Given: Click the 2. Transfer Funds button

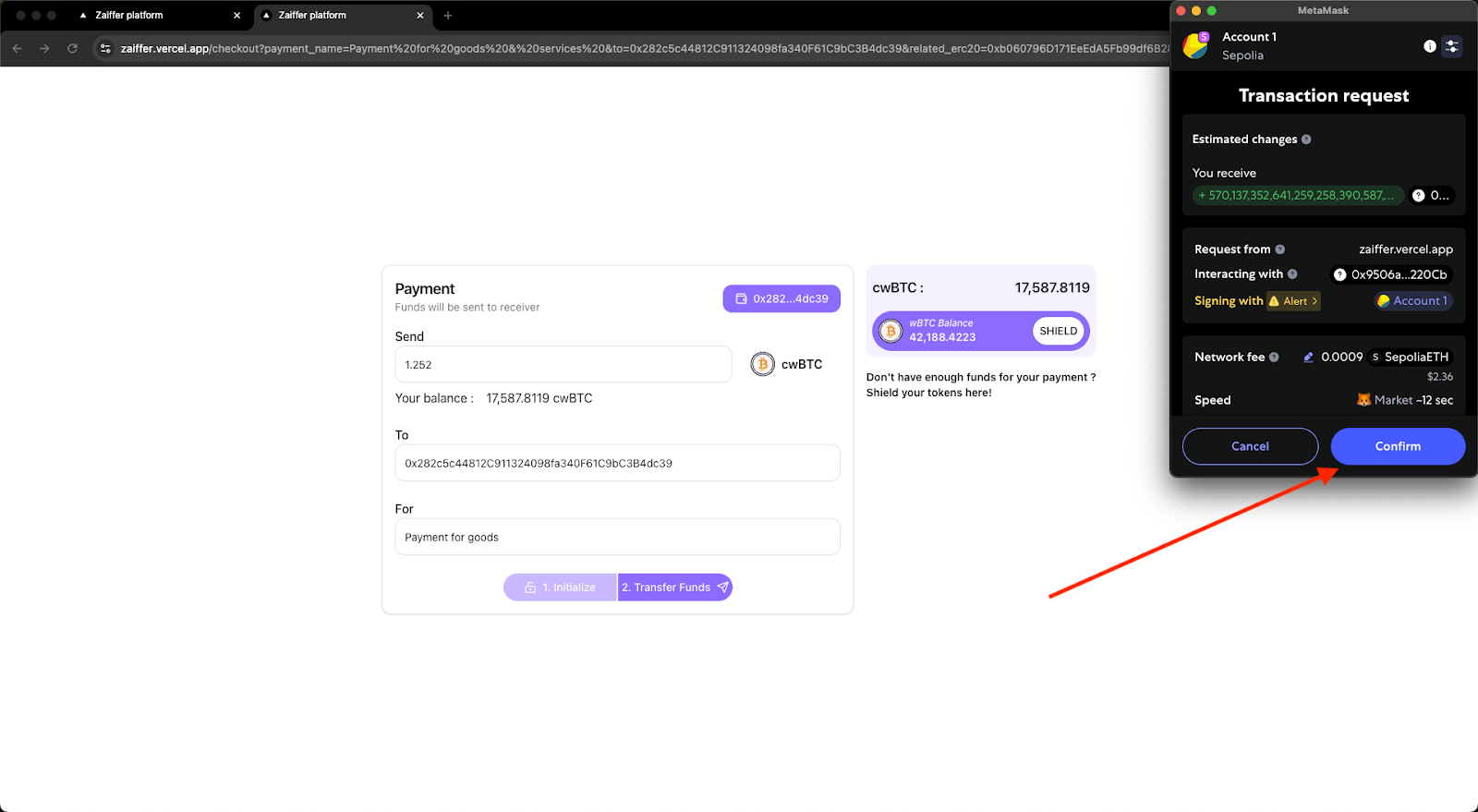Looking at the screenshot, I should (675, 588).
